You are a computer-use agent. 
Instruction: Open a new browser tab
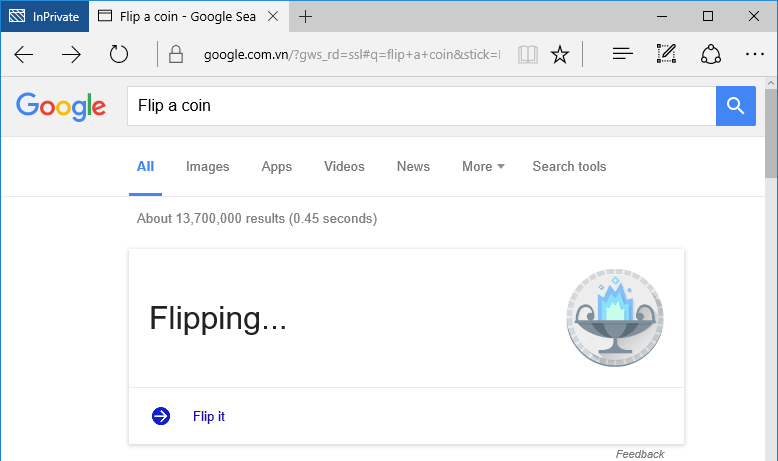click(x=306, y=16)
